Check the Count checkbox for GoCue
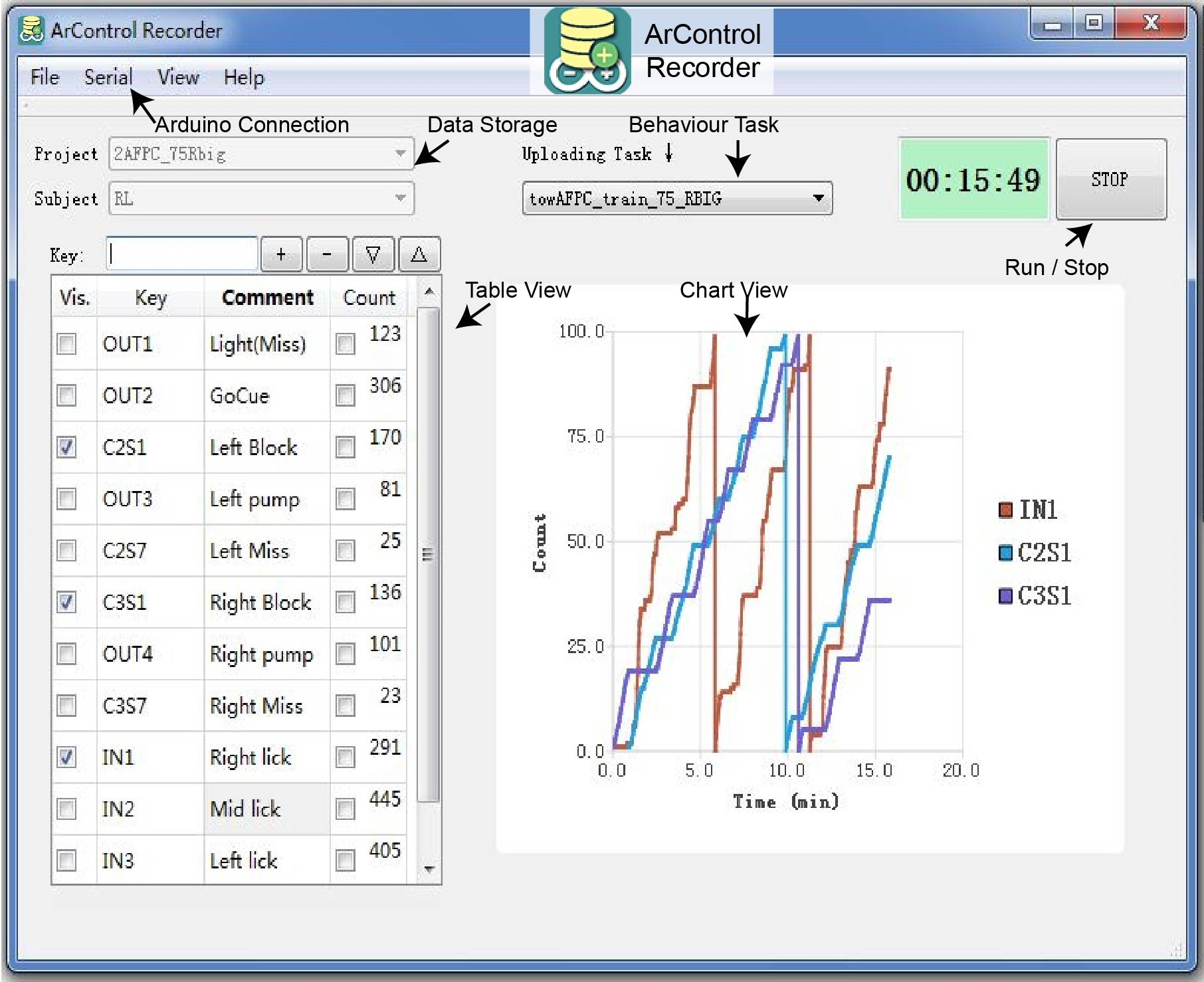Image resolution: width=1204 pixels, height=982 pixels. pyautogui.click(x=346, y=396)
